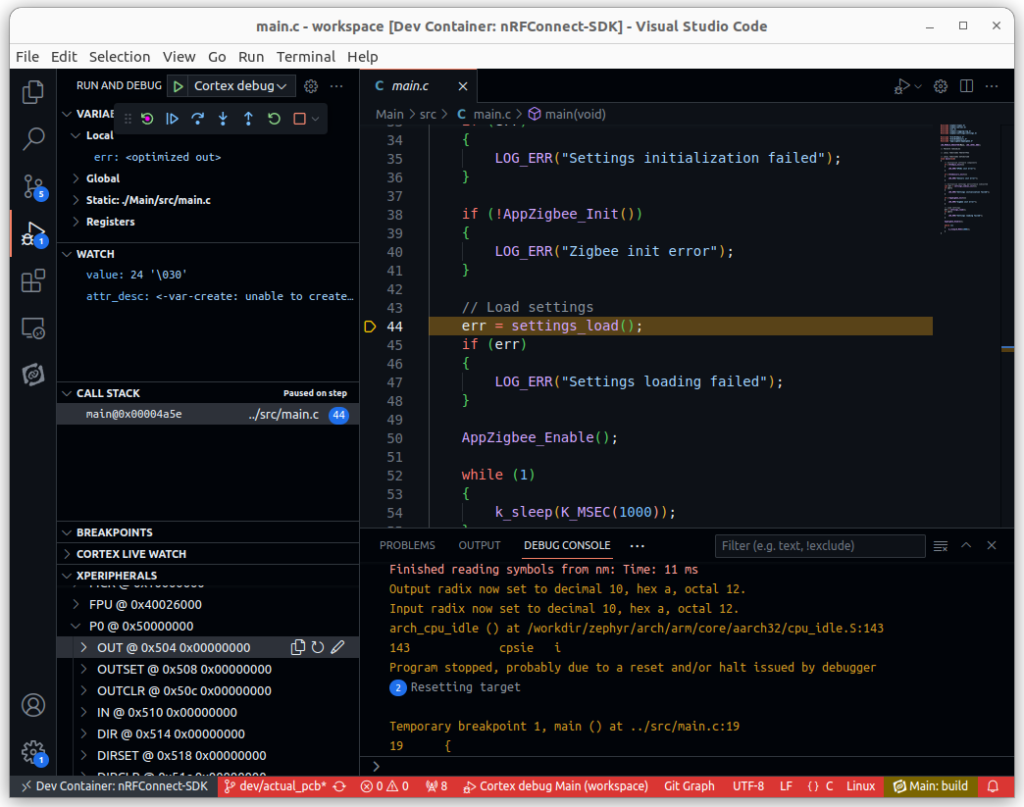Start debugging with green play button

point(178,86)
